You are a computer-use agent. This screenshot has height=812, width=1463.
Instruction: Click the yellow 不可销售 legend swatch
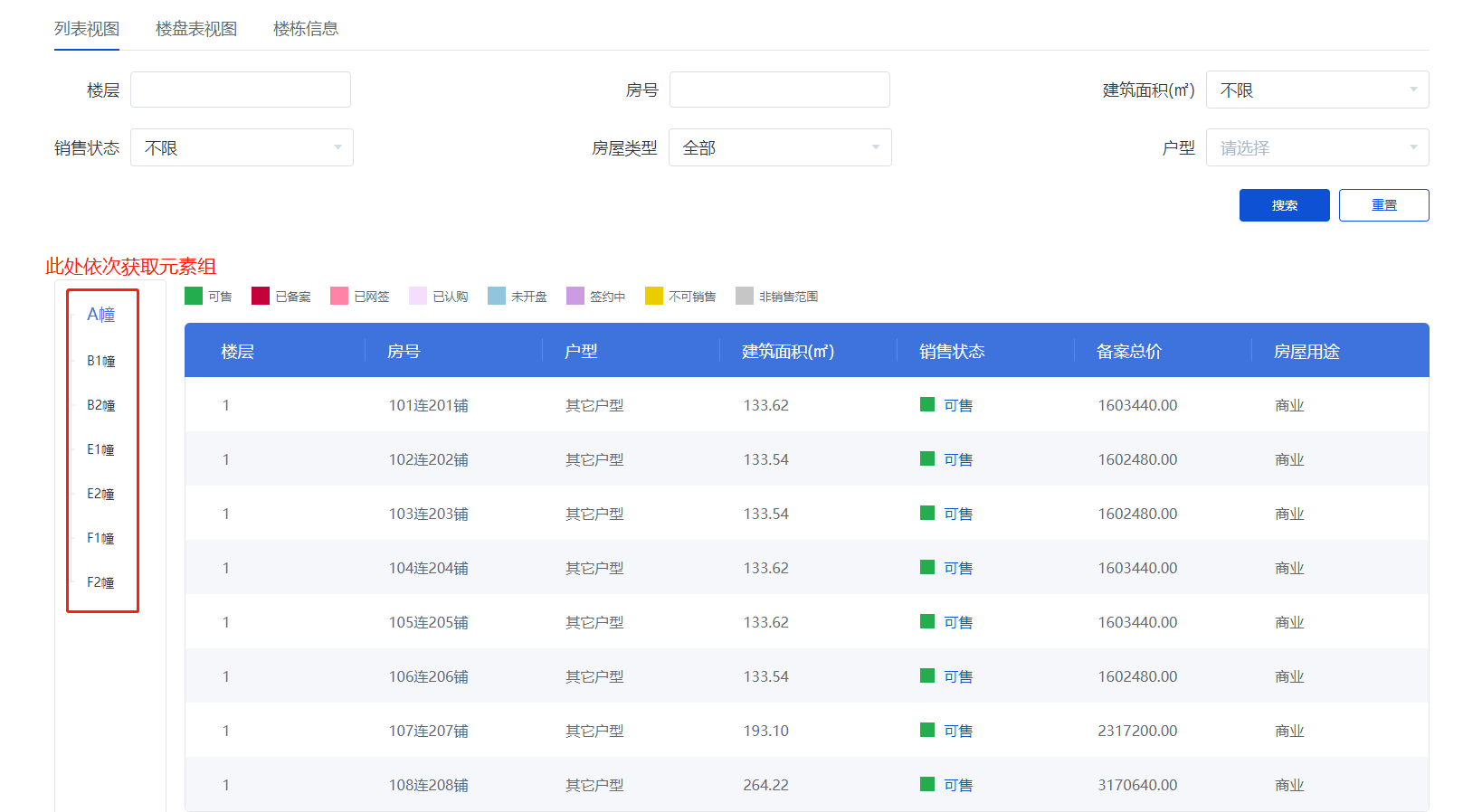click(654, 296)
